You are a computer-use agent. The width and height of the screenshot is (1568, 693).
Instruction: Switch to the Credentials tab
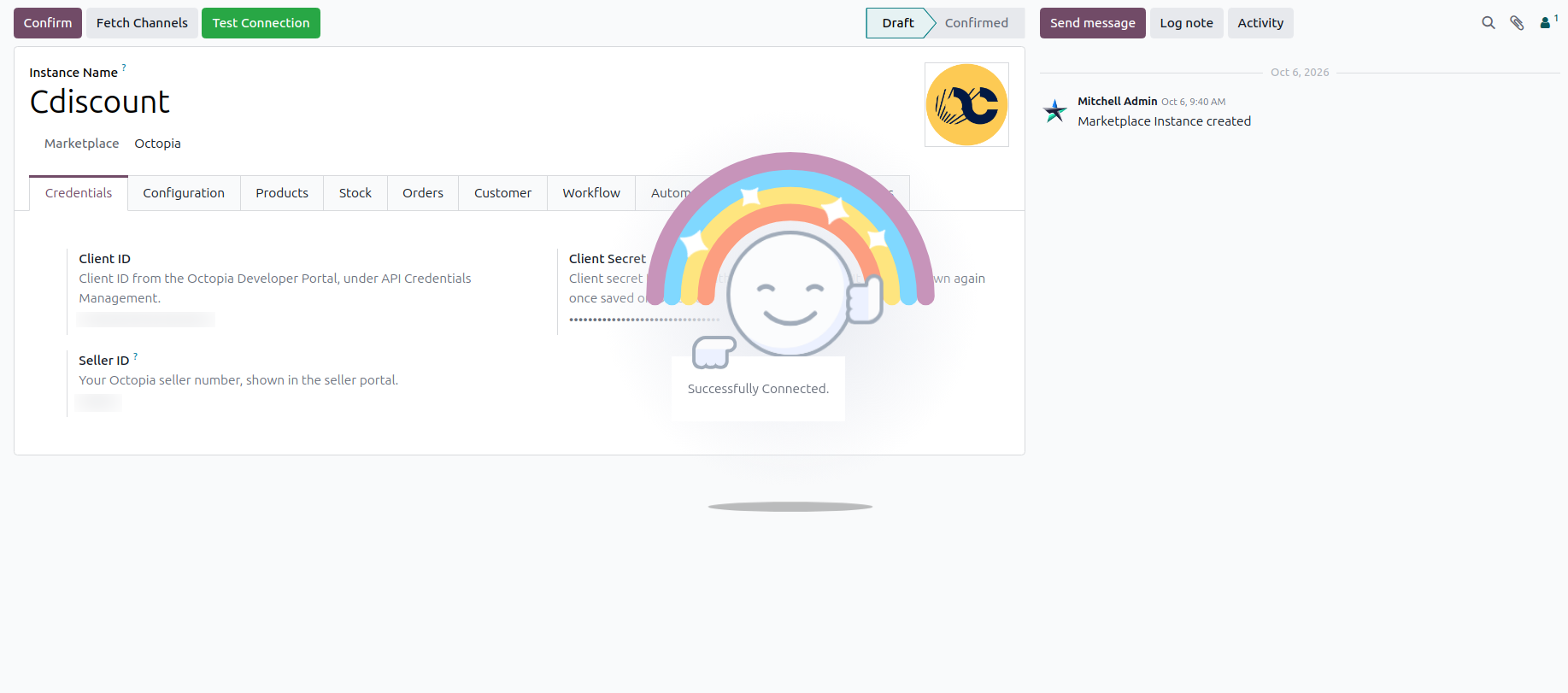coord(79,193)
